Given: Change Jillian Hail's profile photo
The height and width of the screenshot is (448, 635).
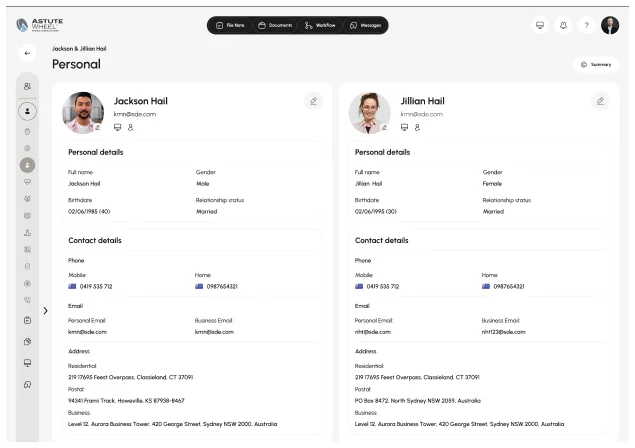Looking at the screenshot, I should click(x=370, y=113).
